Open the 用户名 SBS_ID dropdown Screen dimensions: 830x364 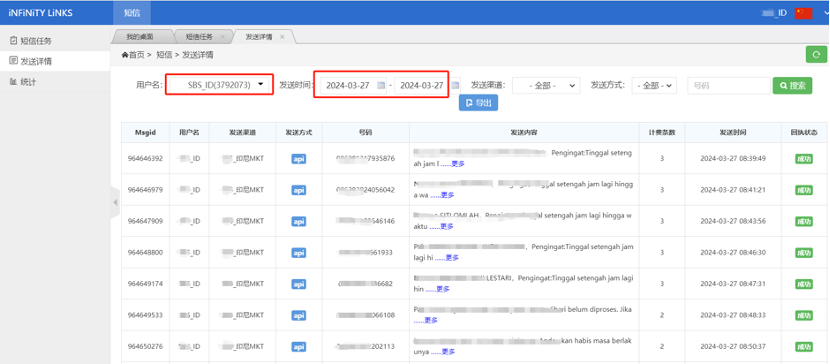click(x=220, y=85)
